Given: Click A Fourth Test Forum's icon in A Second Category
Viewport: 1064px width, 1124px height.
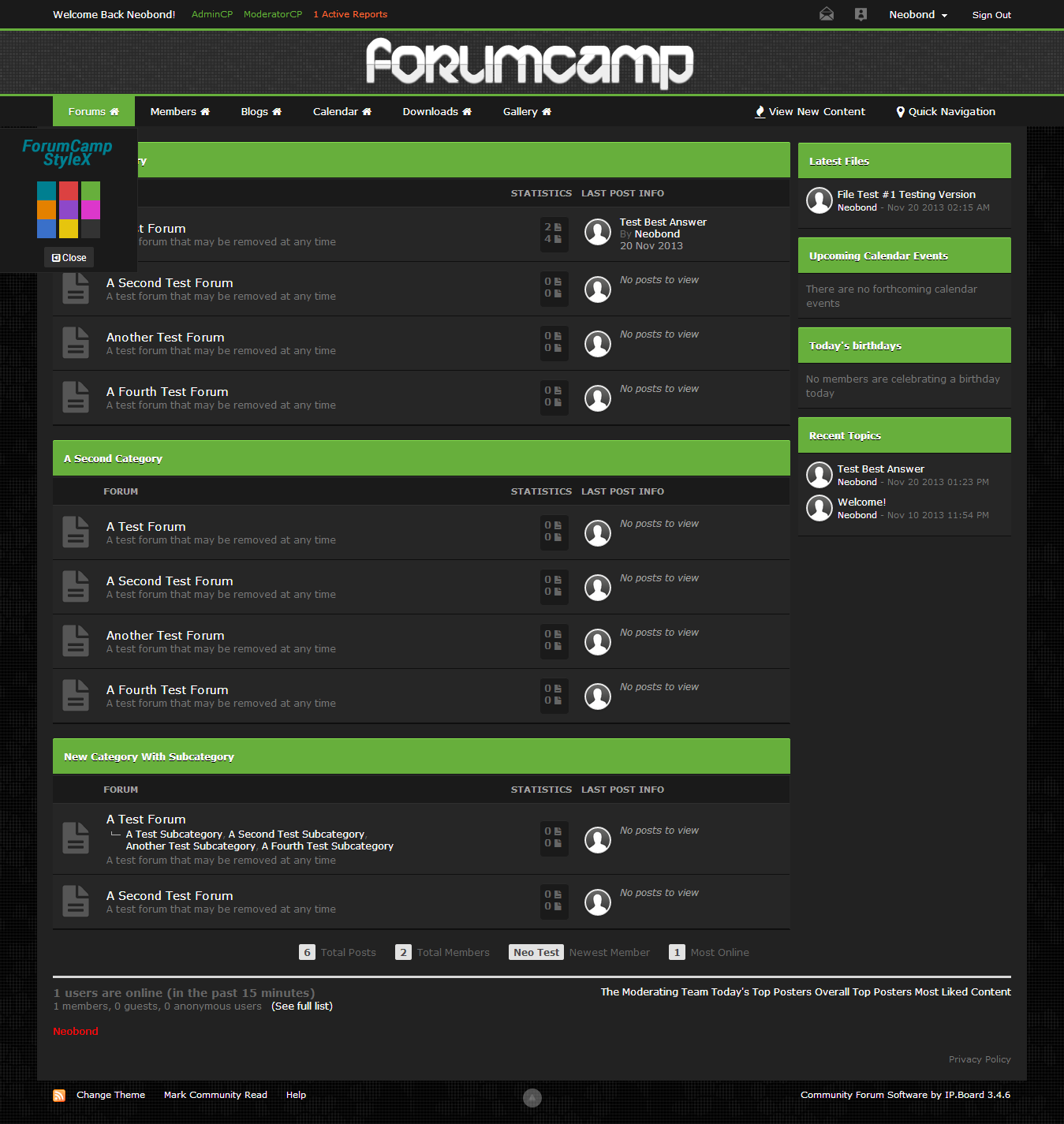Looking at the screenshot, I should 76,695.
